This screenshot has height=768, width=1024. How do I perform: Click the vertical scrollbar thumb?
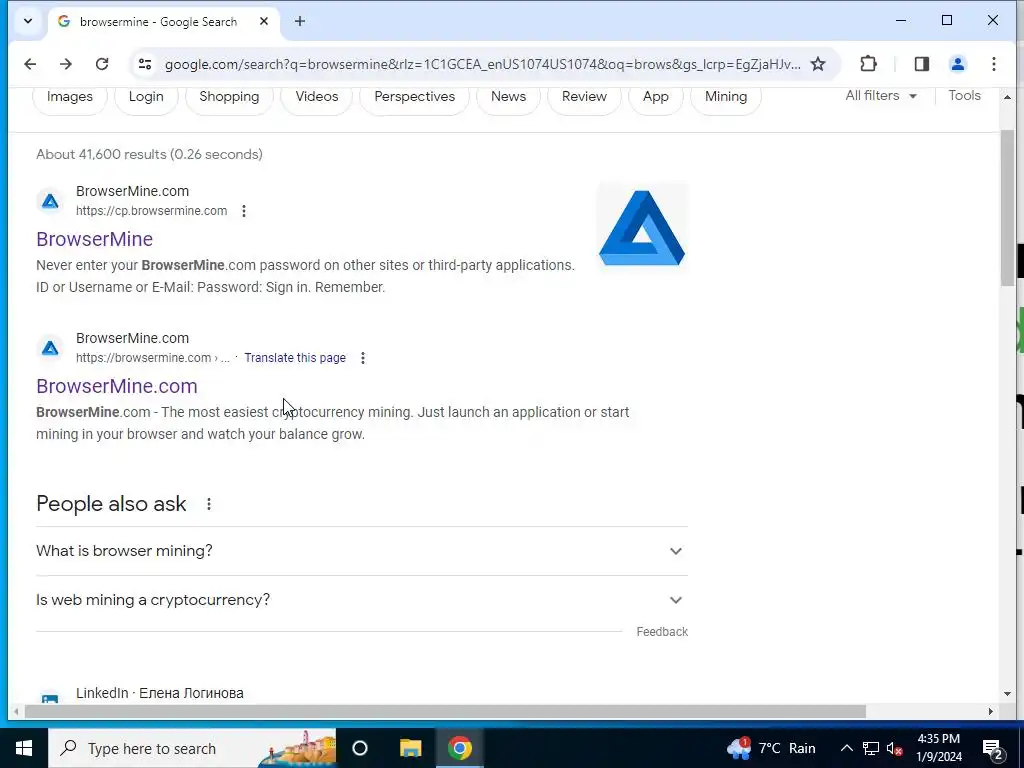coord(1007,208)
